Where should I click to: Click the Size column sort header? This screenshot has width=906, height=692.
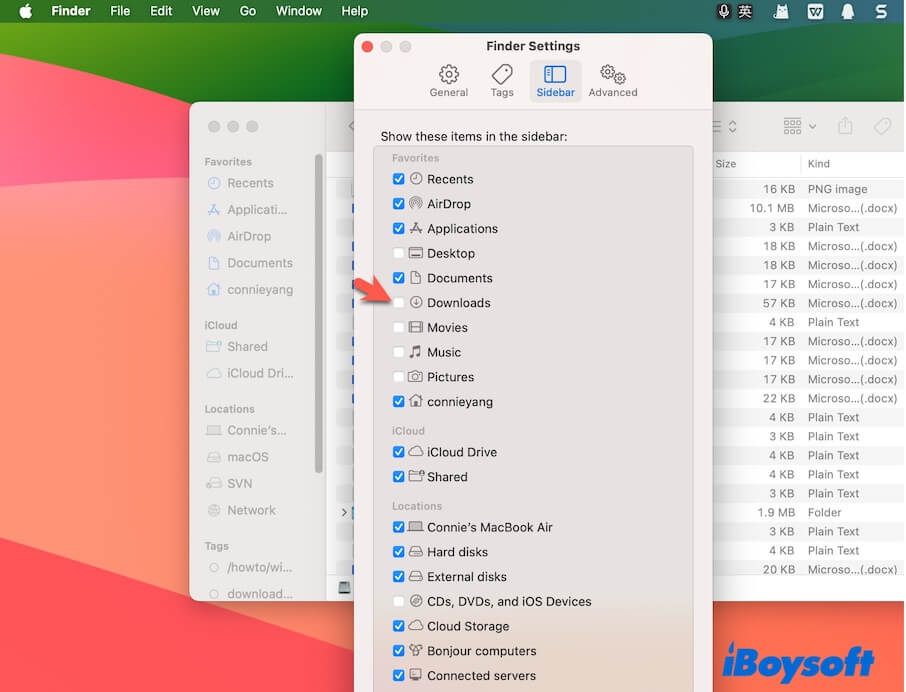point(724,163)
